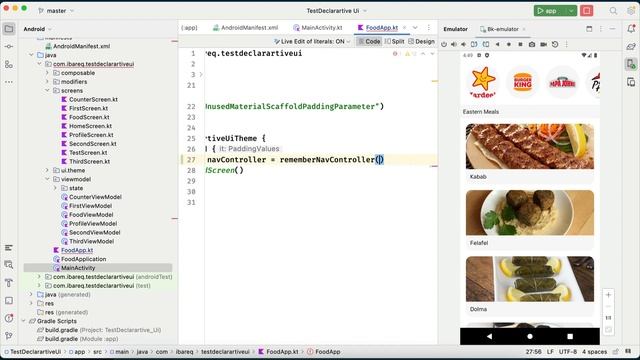
Task: Open the Problems tool window icon
Action: click(9, 318)
